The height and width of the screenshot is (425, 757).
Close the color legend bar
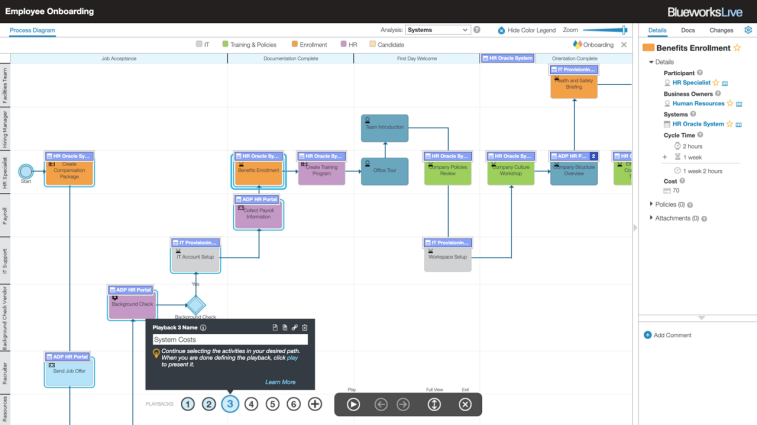(624, 44)
